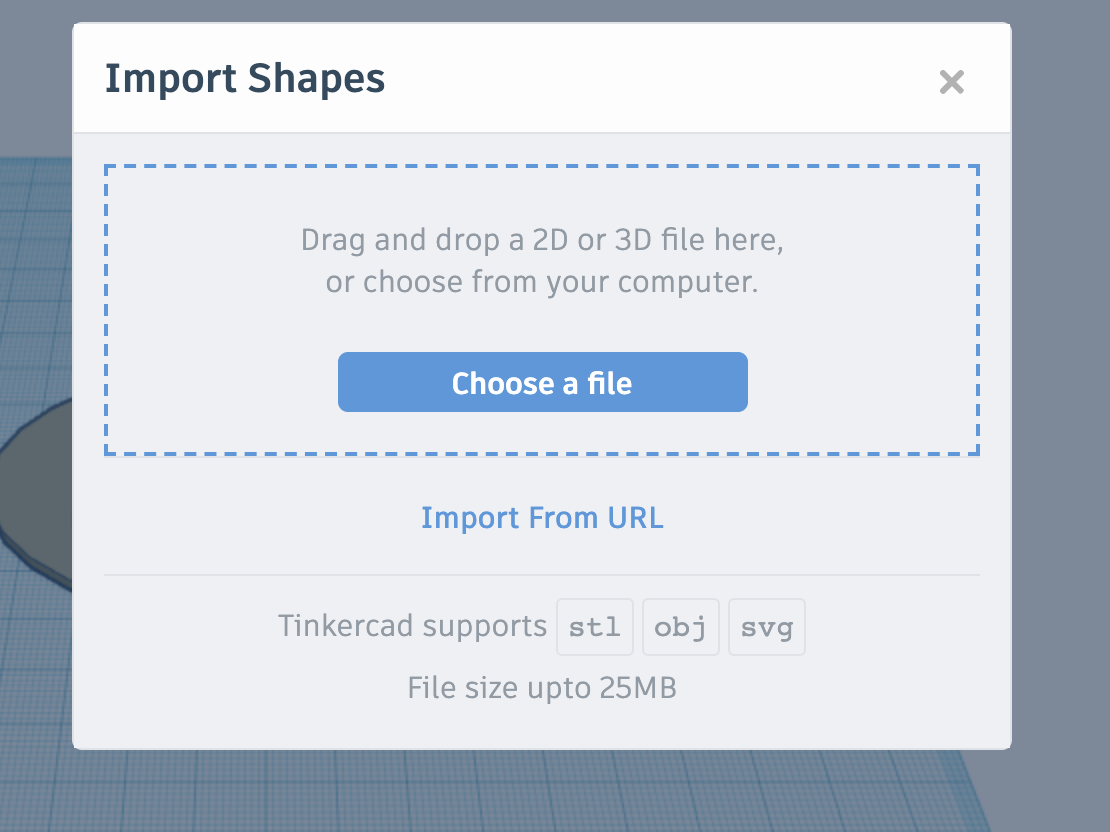Click the divider line under Import From URL
Screen dimensions: 1110x832
coord(542,575)
